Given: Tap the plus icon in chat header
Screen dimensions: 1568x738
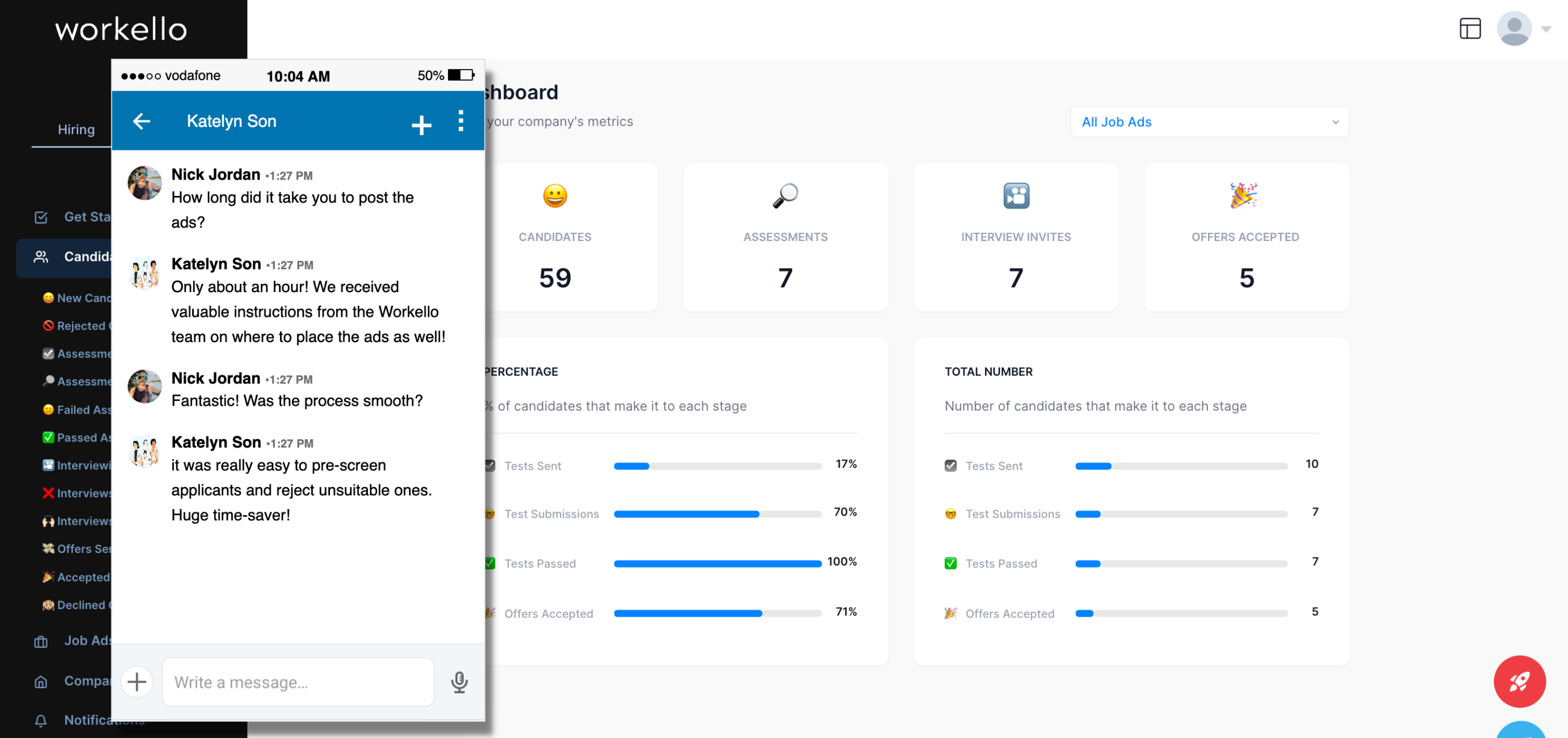Looking at the screenshot, I should coord(421,125).
